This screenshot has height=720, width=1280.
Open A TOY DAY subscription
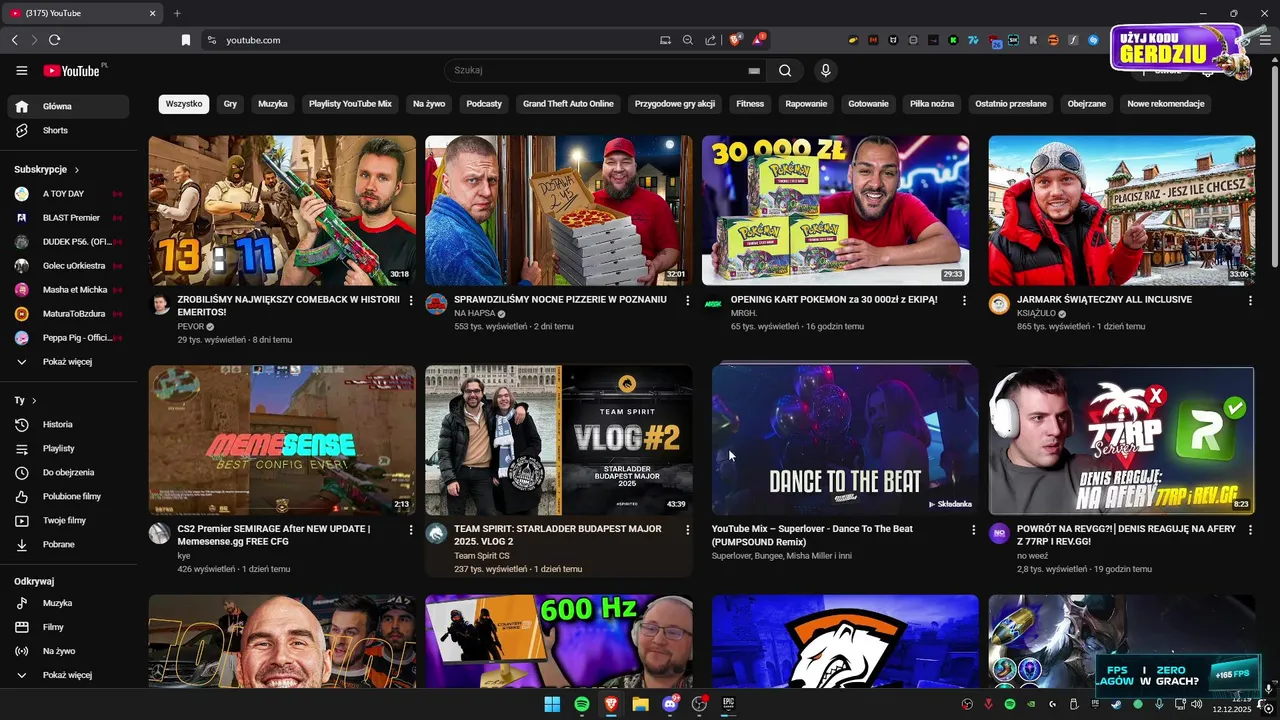coord(68,193)
